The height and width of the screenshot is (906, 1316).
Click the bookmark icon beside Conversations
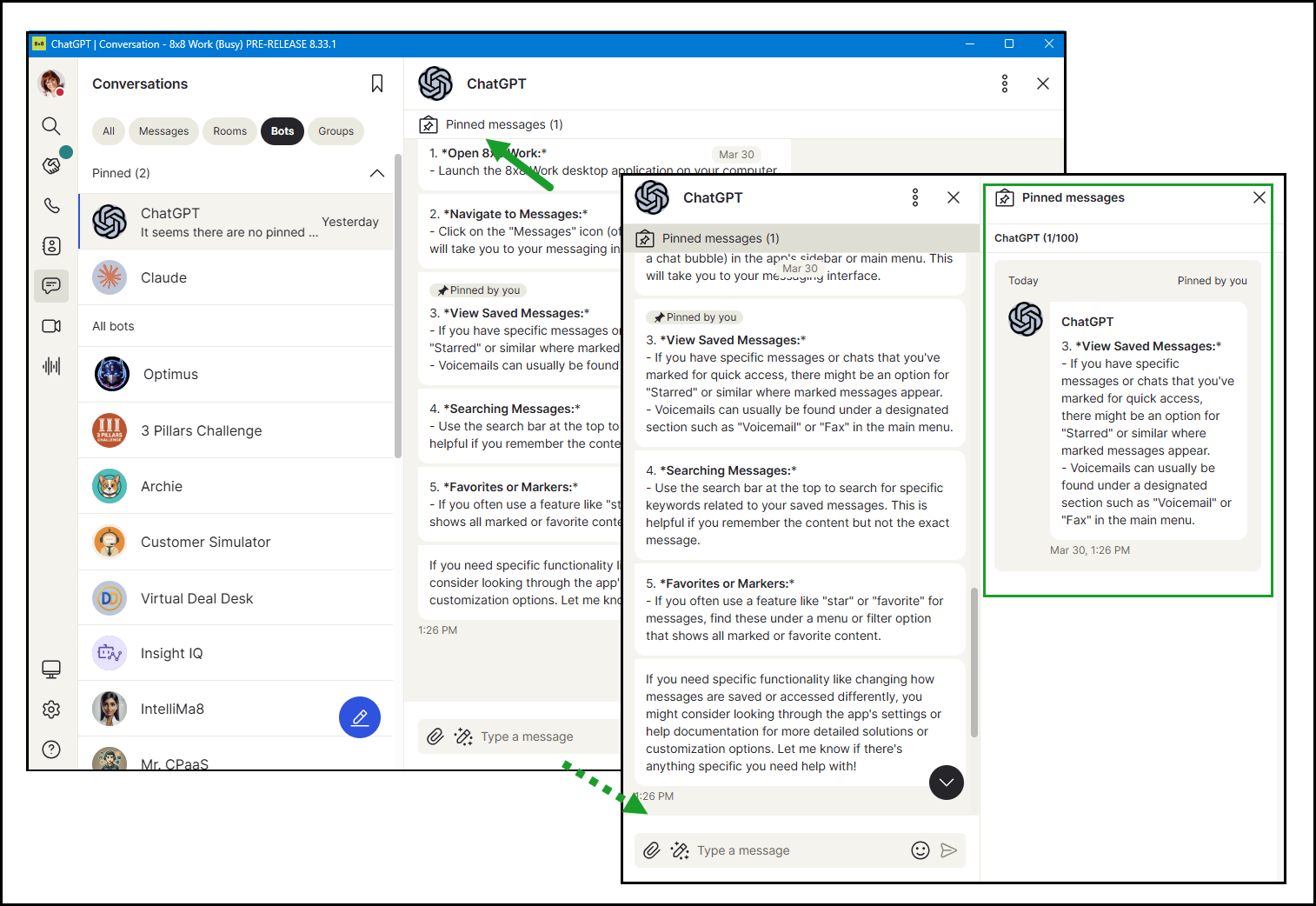point(377,83)
